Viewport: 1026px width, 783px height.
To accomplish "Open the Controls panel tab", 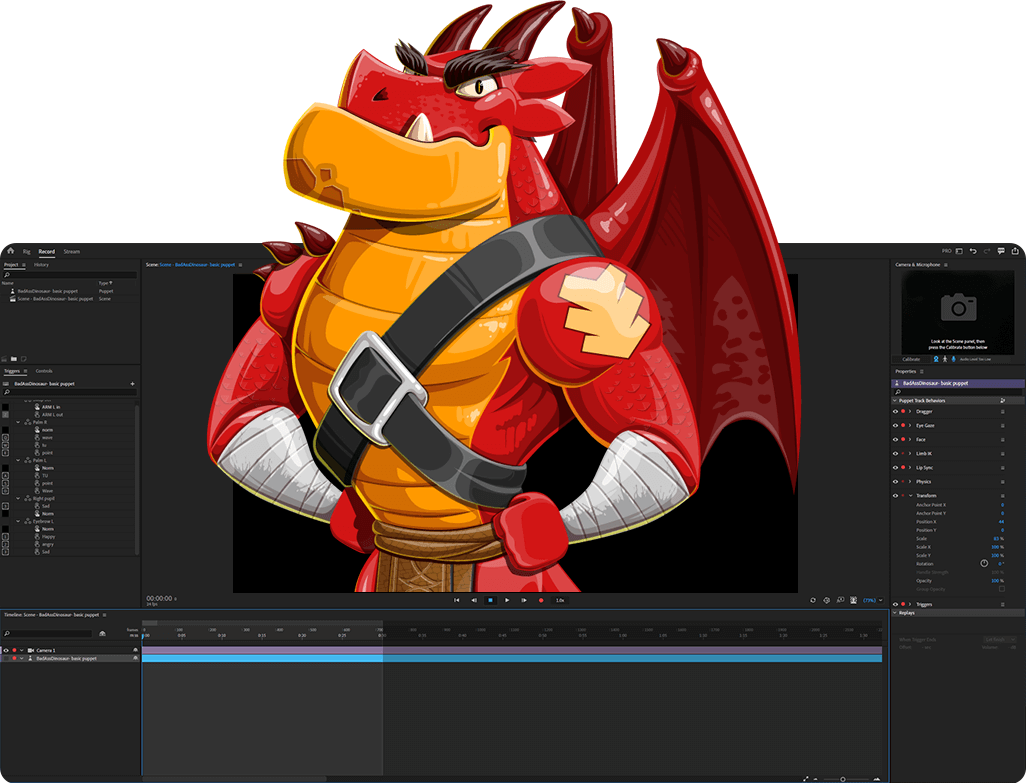I will pyautogui.click(x=44, y=371).
